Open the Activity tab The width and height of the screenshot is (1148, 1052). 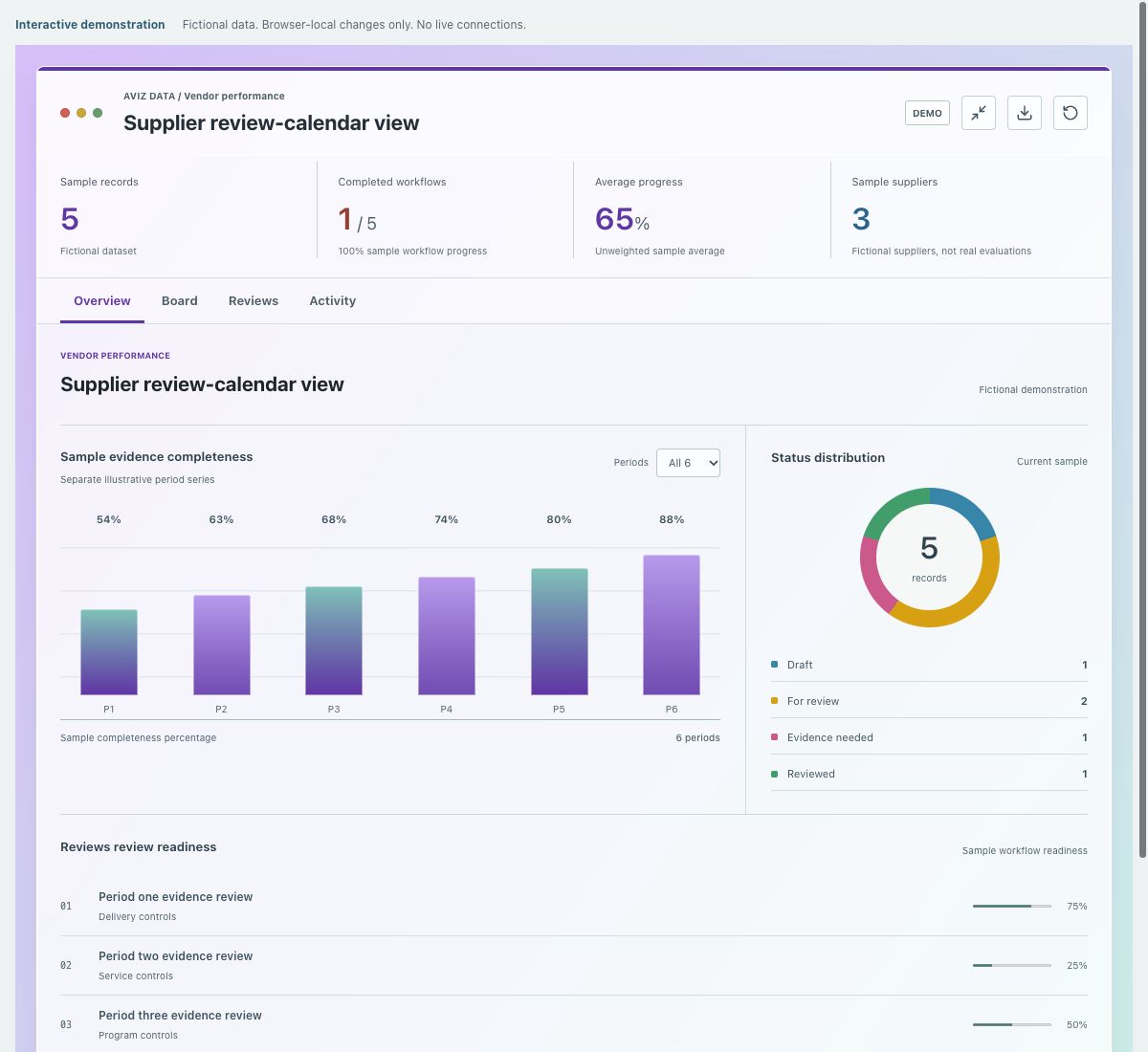coord(332,300)
